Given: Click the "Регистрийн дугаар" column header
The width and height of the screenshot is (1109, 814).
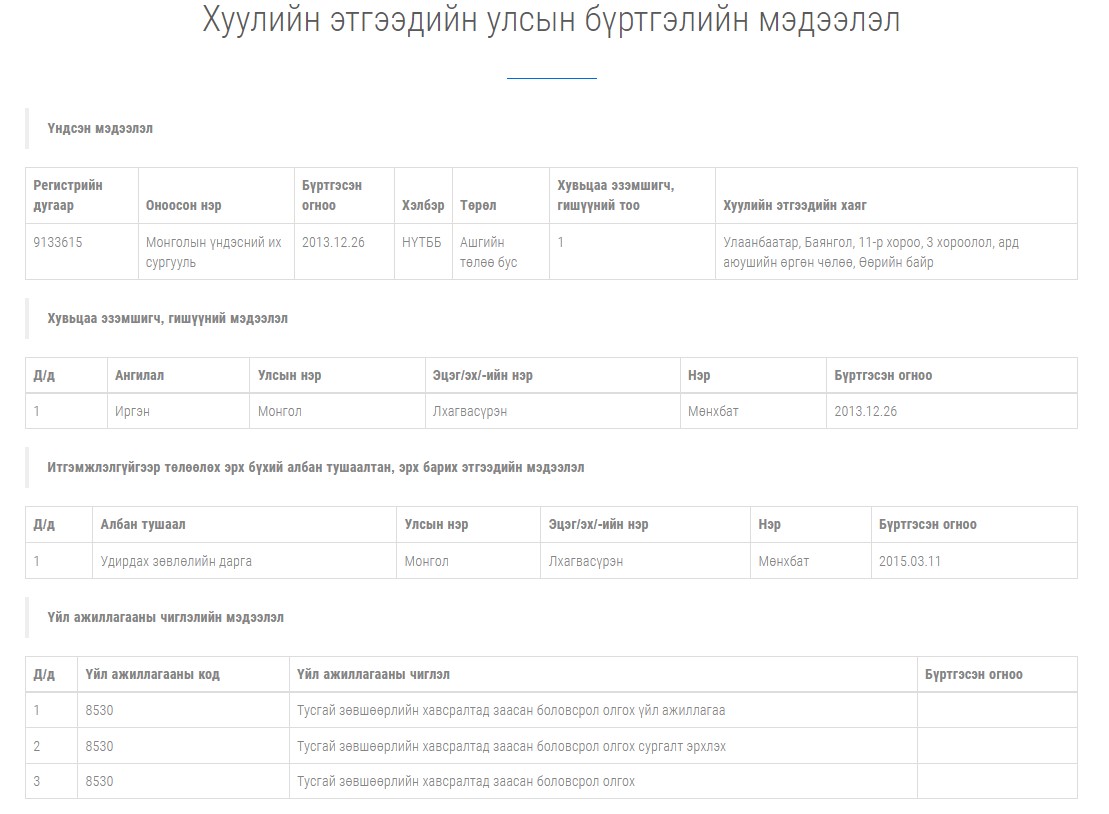Looking at the screenshot, I should tap(68, 195).
